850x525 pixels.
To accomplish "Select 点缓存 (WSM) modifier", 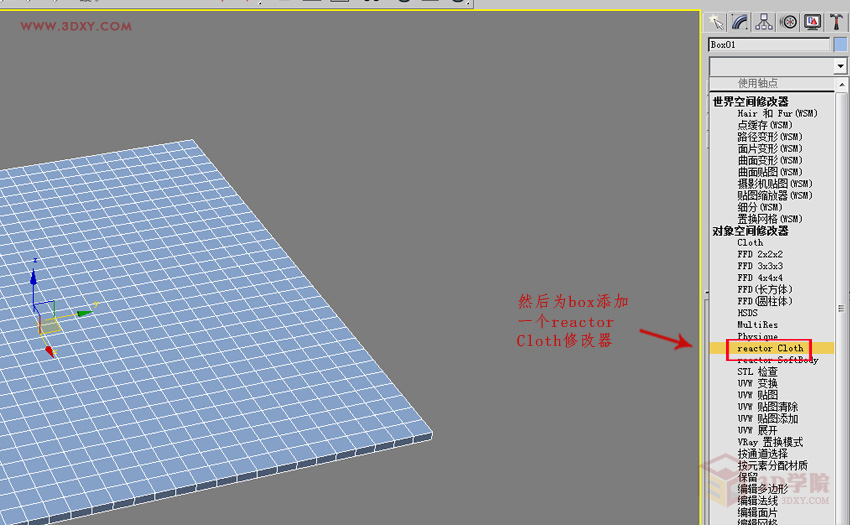I will 764,125.
